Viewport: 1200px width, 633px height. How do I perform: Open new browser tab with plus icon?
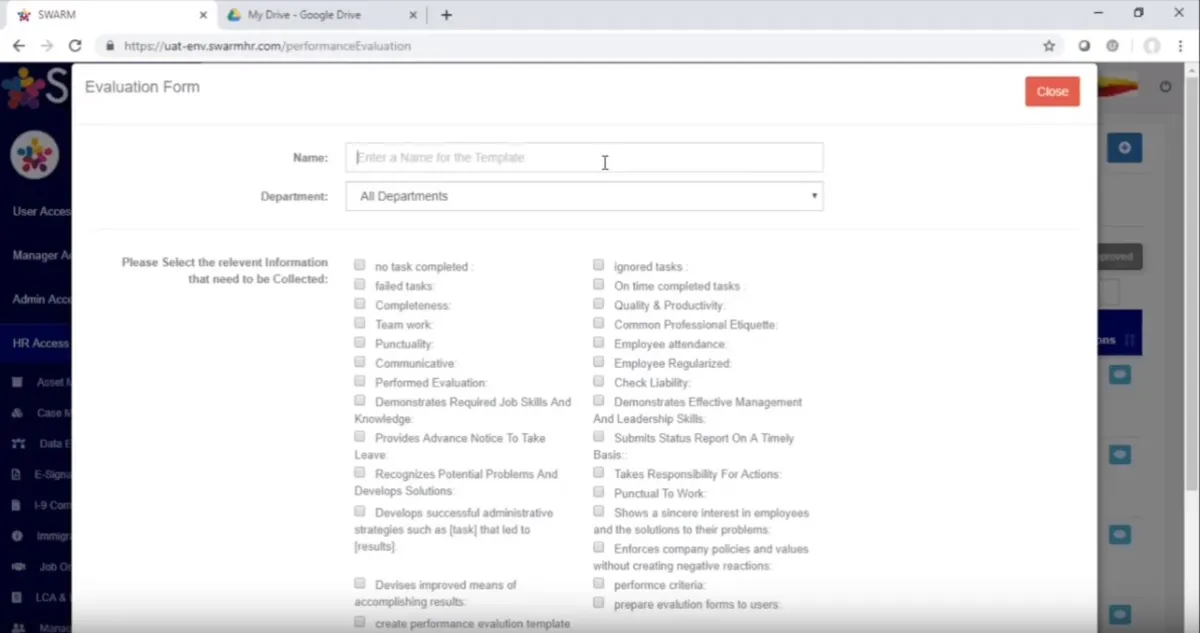coord(446,15)
